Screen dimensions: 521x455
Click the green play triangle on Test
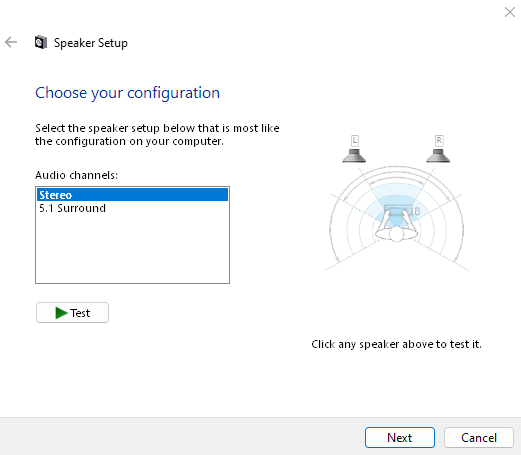pyautogui.click(x=61, y=313)
